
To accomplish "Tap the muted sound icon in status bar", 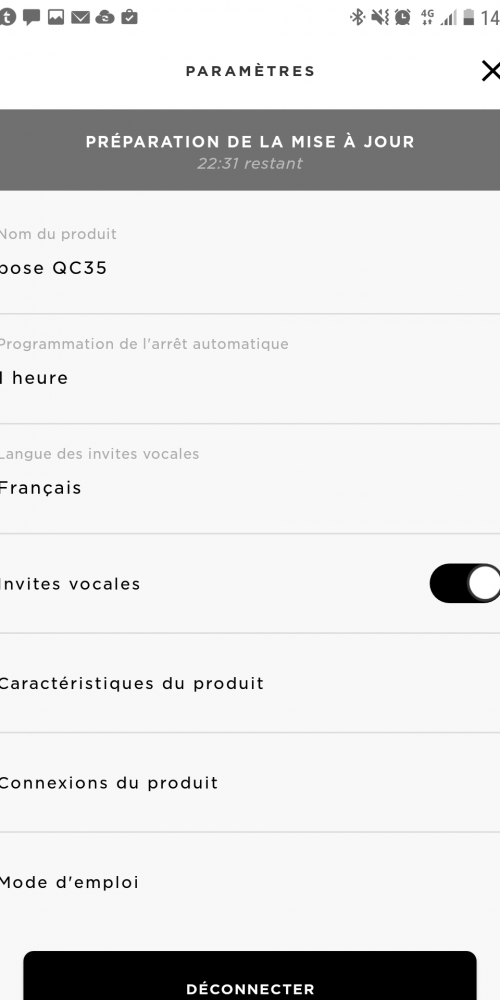I will coord(380,17).
